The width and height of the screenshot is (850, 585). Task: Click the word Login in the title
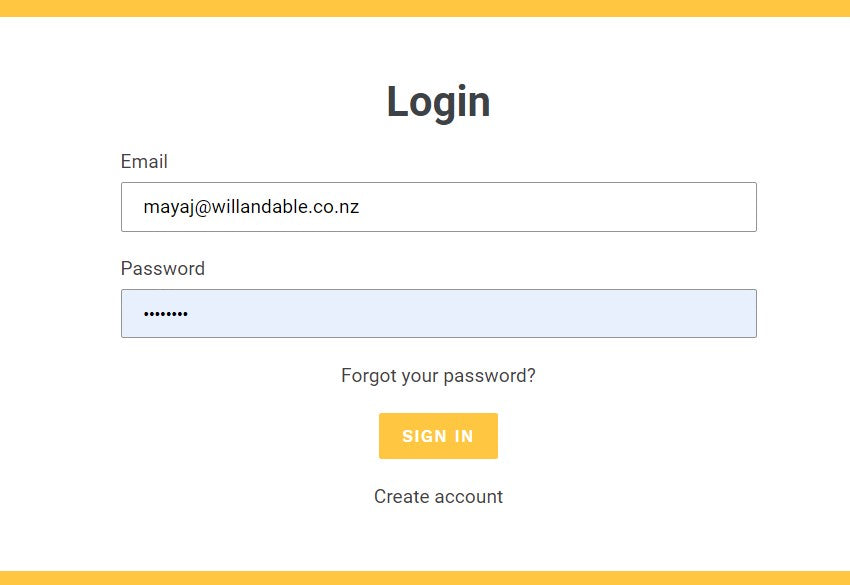click(438, 102)
